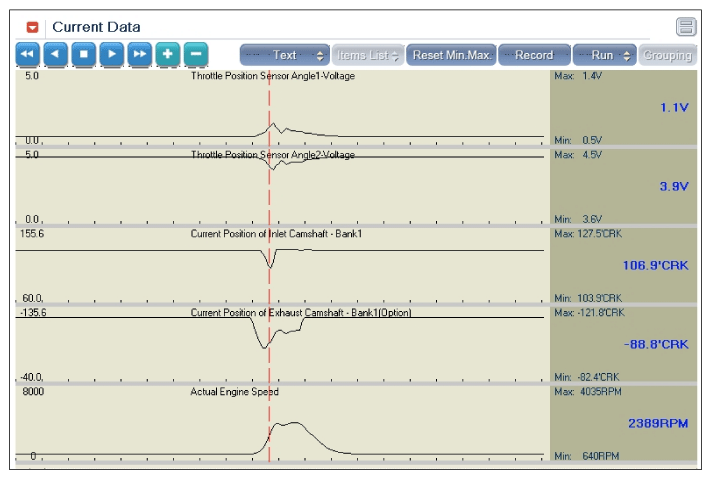The width and height of the screenshot is (711, 479).
Task: Click the Min -82.4'CRK reading
Action: coord(586,377)
